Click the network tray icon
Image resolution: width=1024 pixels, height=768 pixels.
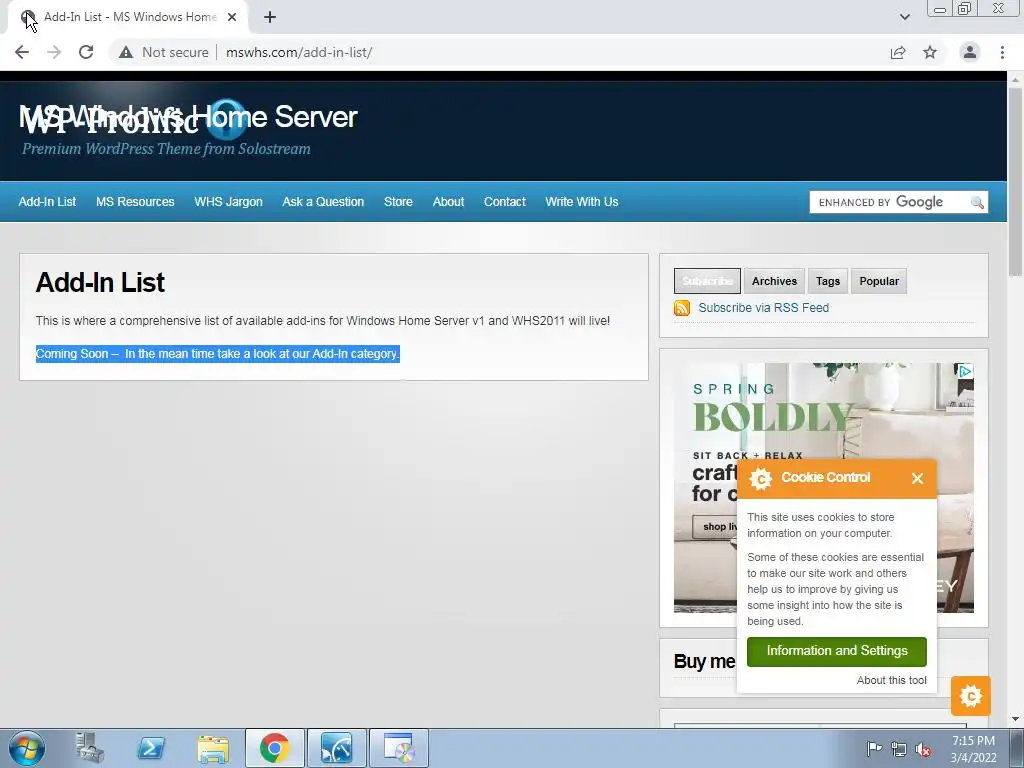(899, 749)
